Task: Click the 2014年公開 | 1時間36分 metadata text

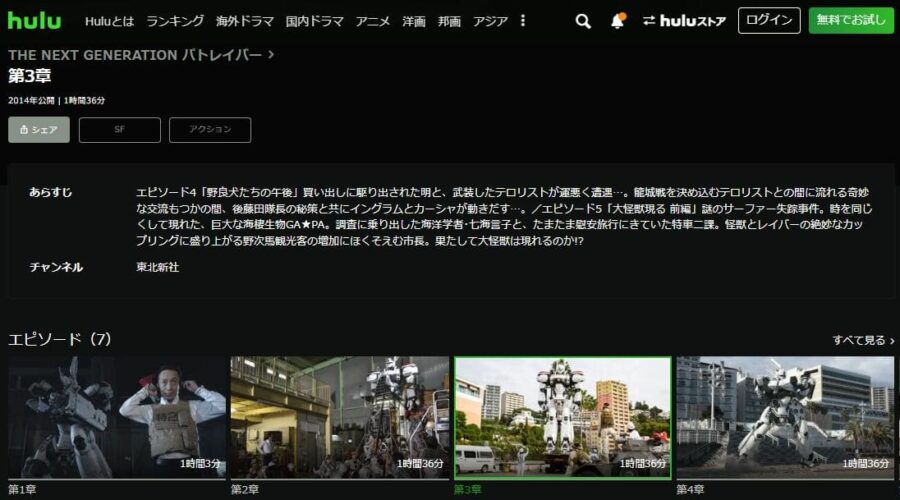Action: [57, 100]
